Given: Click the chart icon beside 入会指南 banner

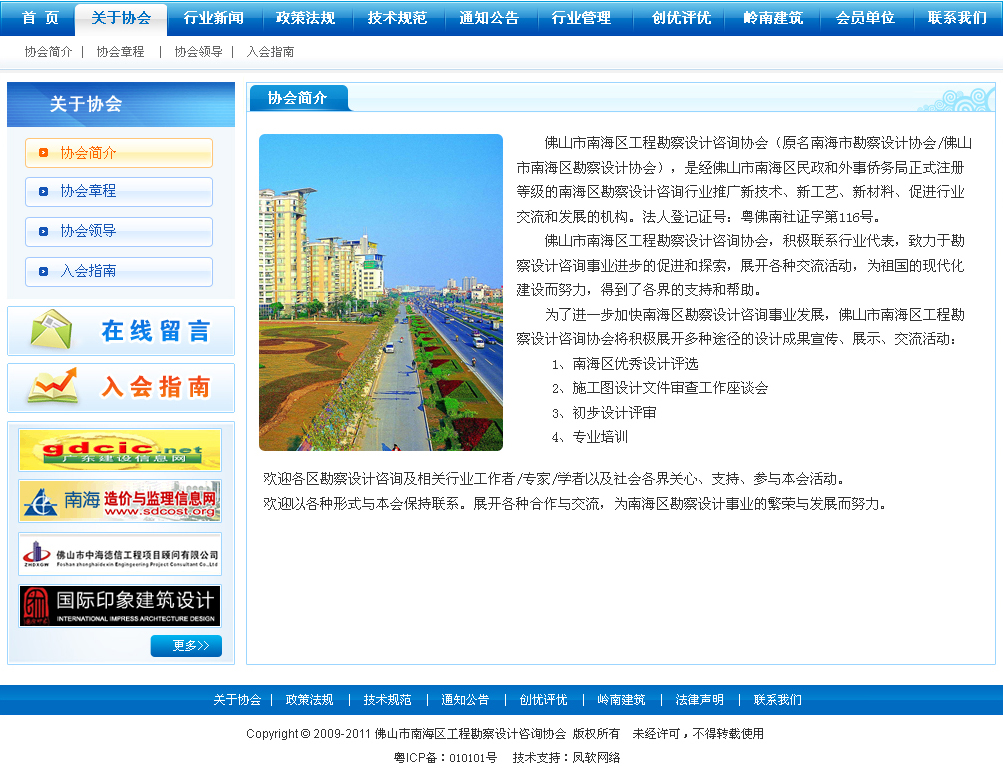Looking at the screenshot, I should [x=52, y=387].
